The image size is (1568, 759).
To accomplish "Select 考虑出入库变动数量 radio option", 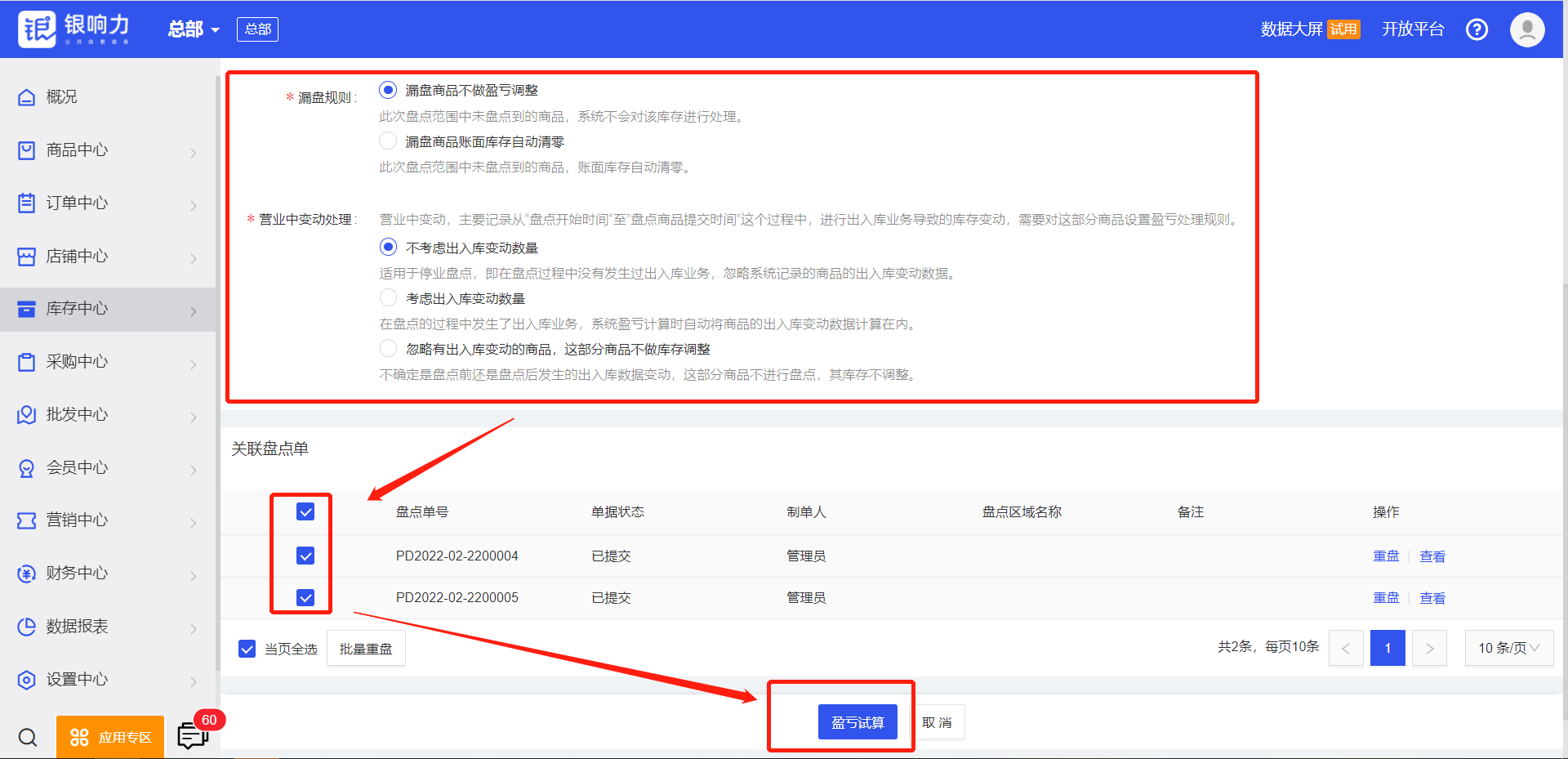I will pyautogui.click(x=388, y=298).
